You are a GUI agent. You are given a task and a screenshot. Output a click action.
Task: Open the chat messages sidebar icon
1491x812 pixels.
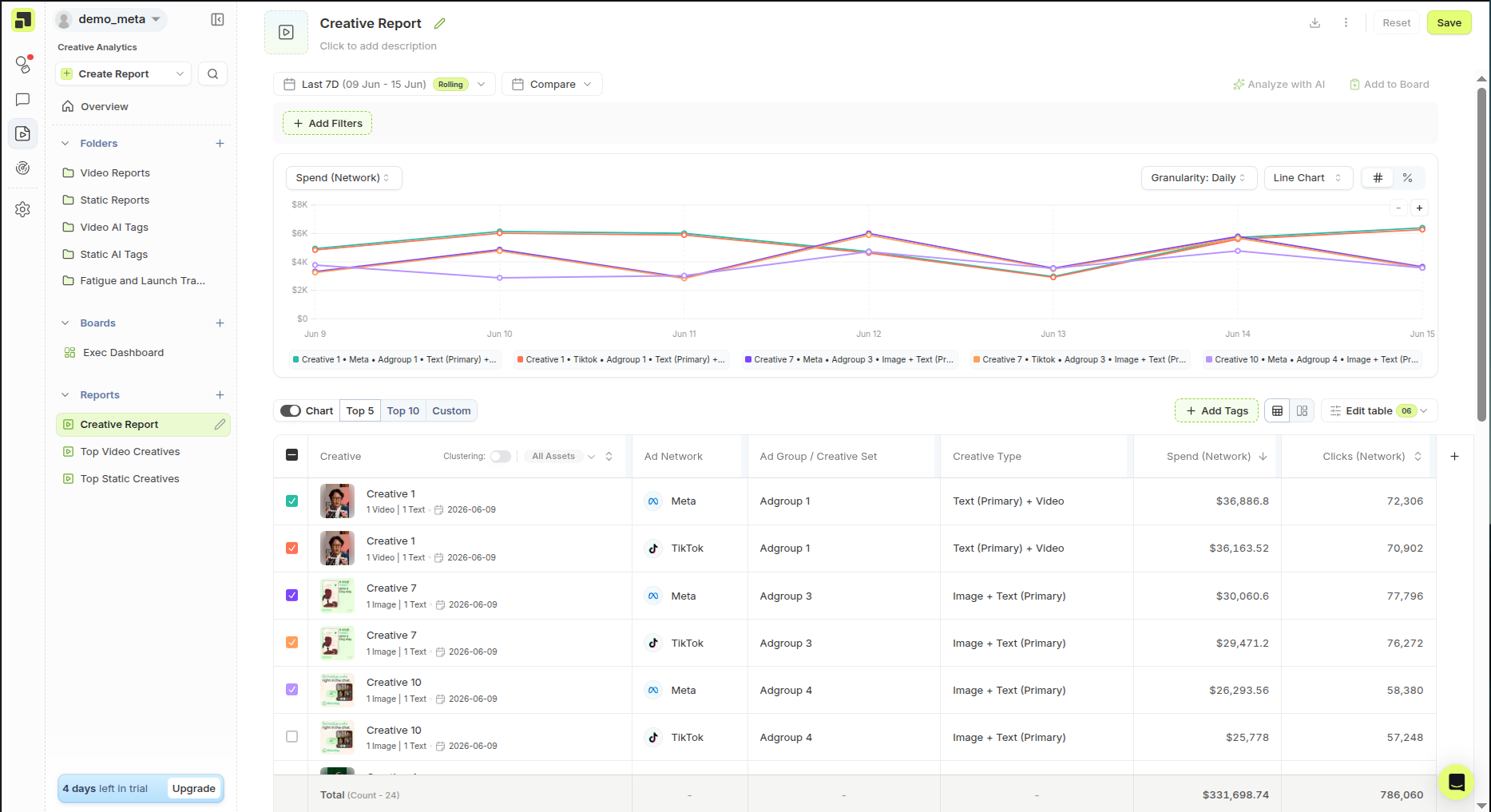click(x=23, y=99)
